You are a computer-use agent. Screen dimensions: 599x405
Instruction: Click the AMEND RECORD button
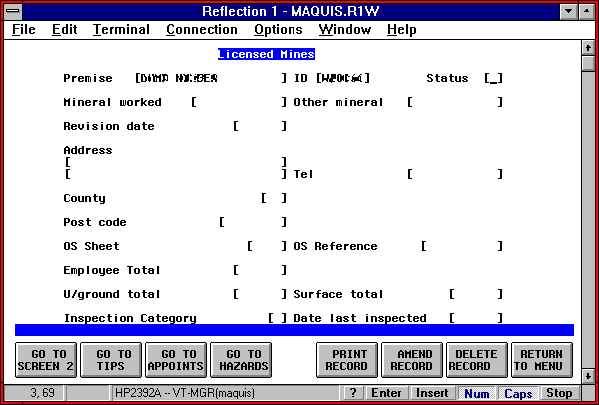point(412,360)
